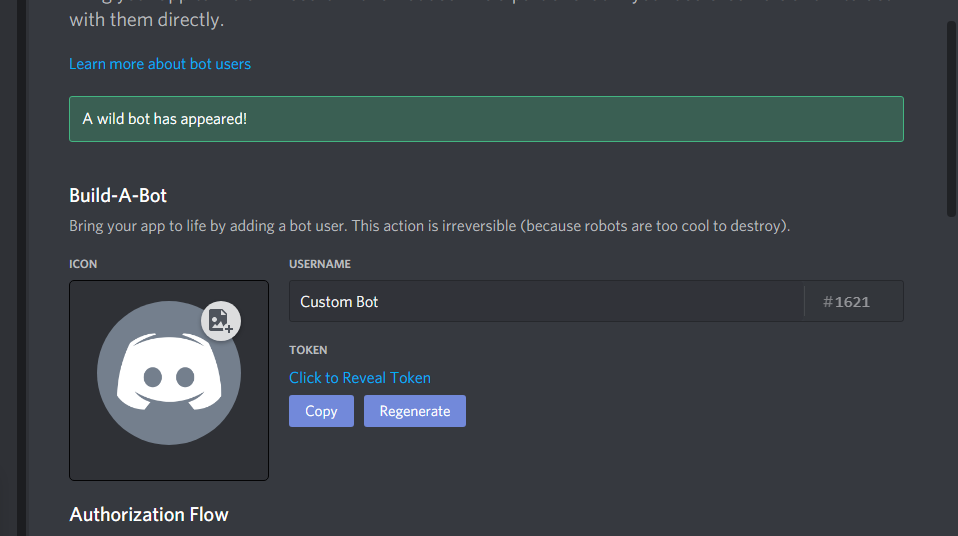Viewport: 958px width, 536px height.
Task: Regenerate the bot token
Action: click(x=415, y=411)
